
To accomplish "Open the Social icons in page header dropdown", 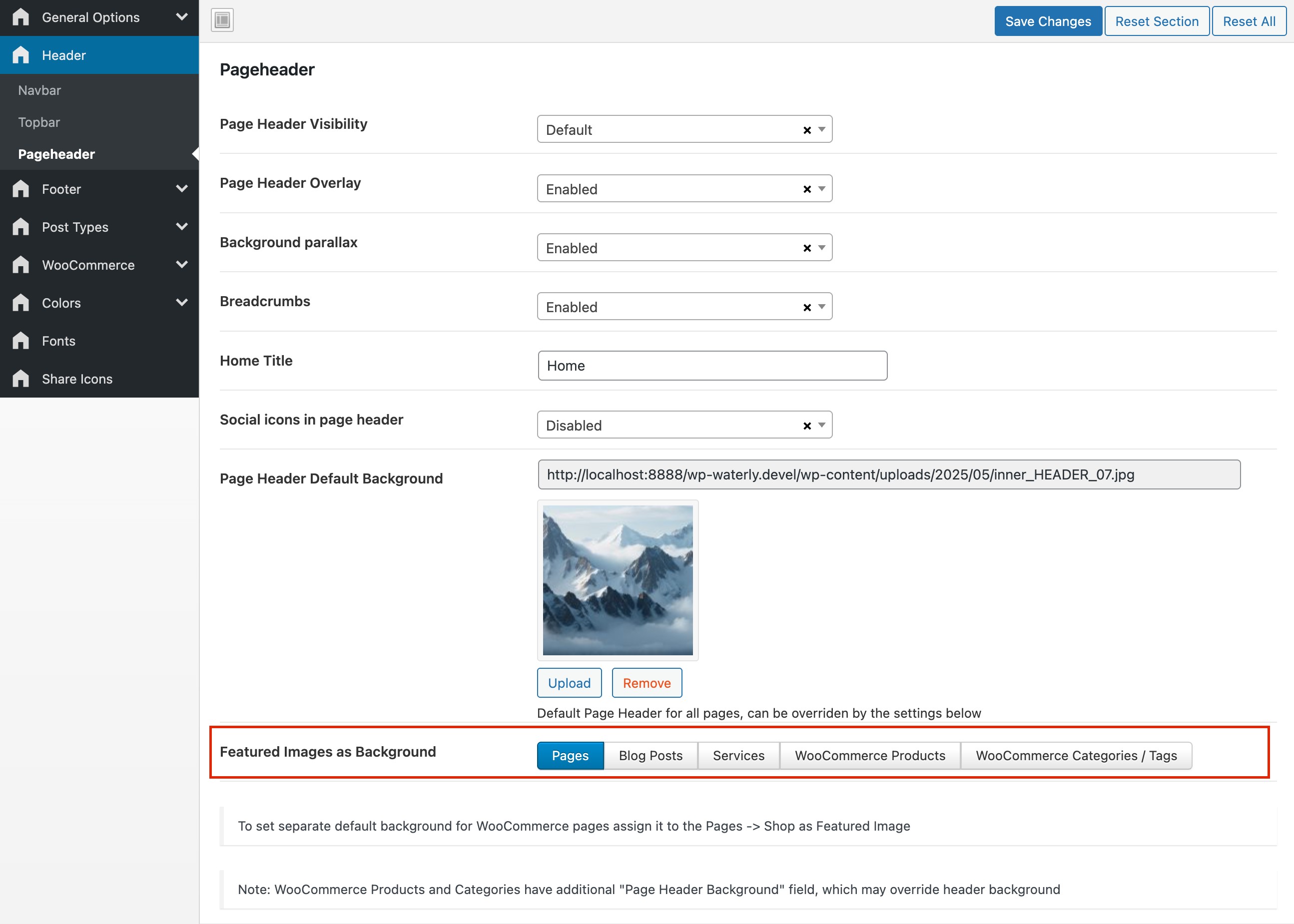I will tap(684, 425).
